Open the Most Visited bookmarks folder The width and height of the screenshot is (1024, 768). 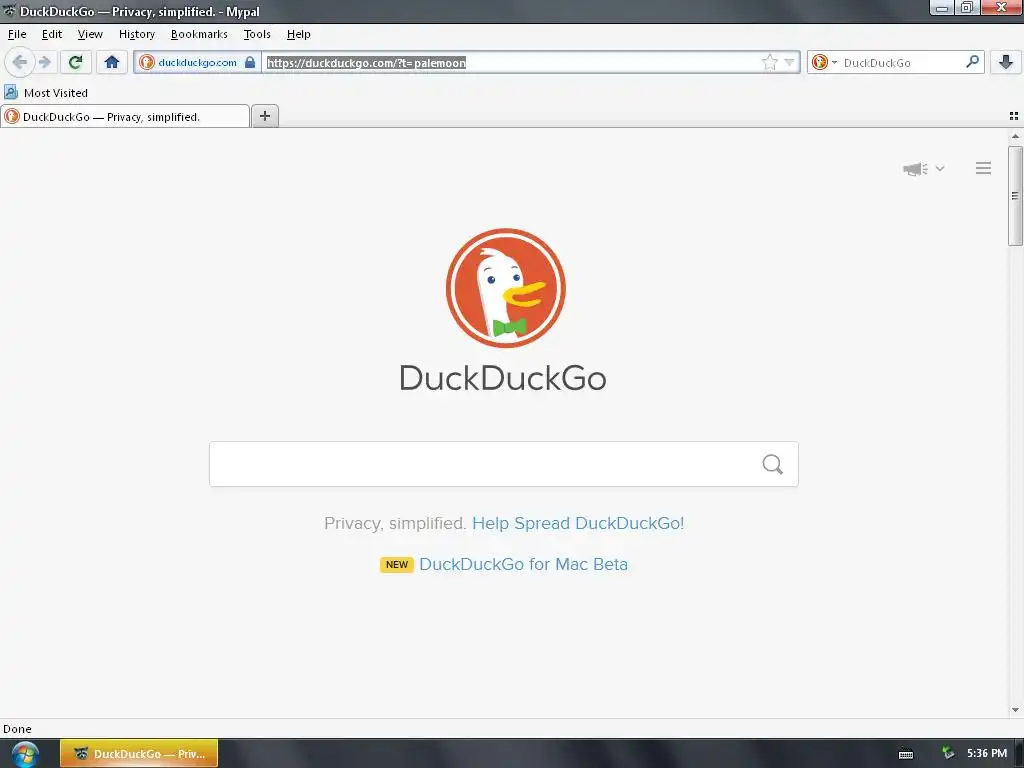tap(46, 93)
